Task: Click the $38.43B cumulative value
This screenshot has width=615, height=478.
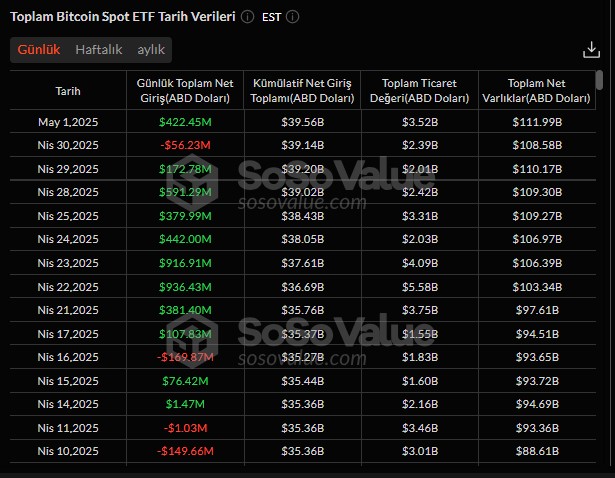Action: coord(302,216)
